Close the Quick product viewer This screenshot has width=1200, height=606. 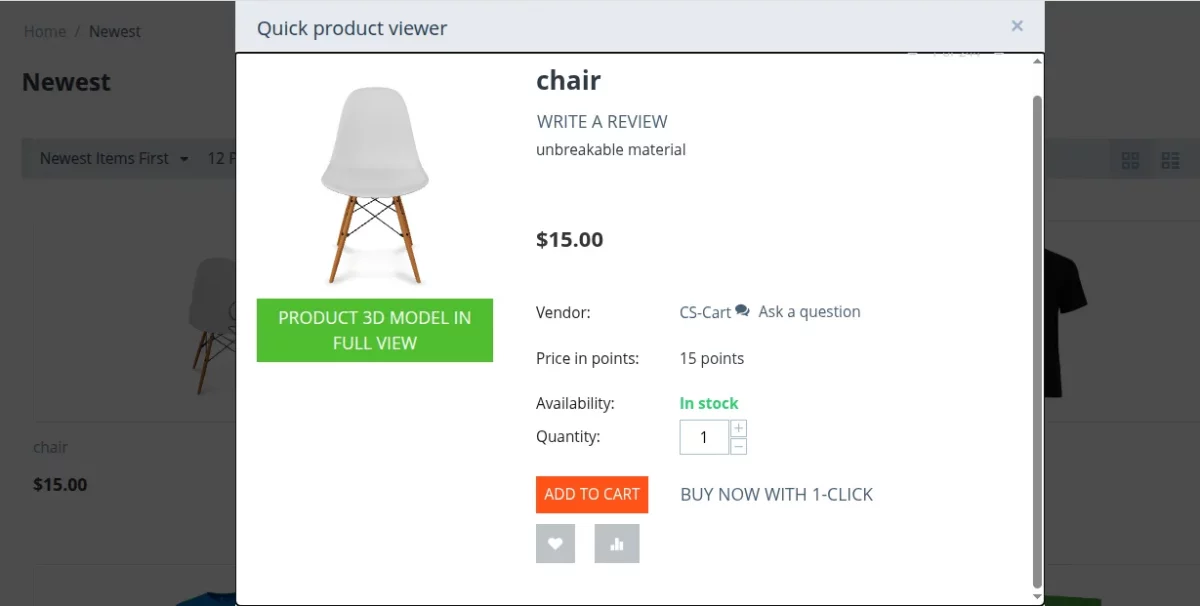pos(1017,26)
